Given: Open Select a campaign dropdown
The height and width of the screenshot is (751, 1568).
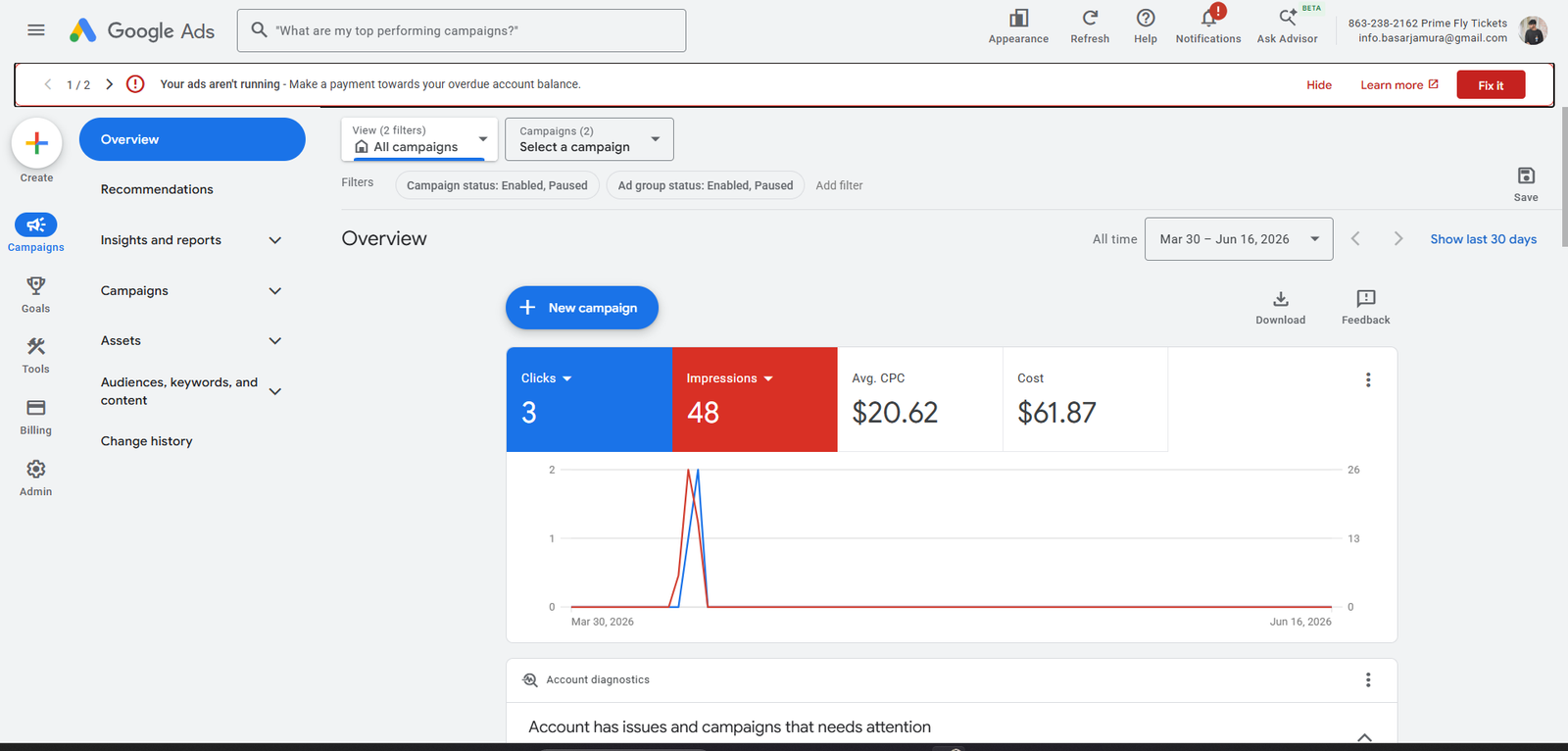Looking at the screenshot, I should (589, 139).
